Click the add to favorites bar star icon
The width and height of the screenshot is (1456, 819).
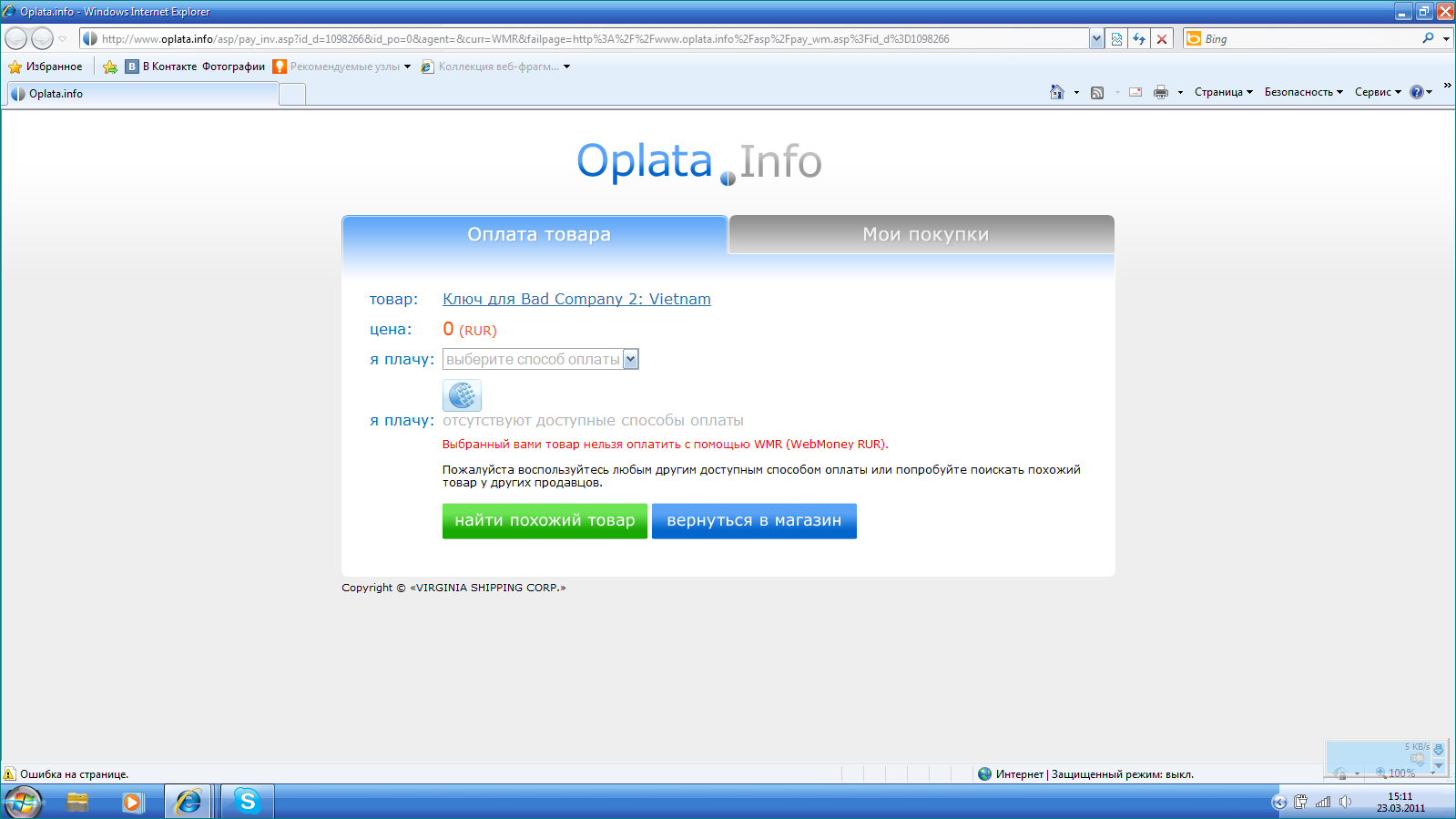[x=110, y=67]
